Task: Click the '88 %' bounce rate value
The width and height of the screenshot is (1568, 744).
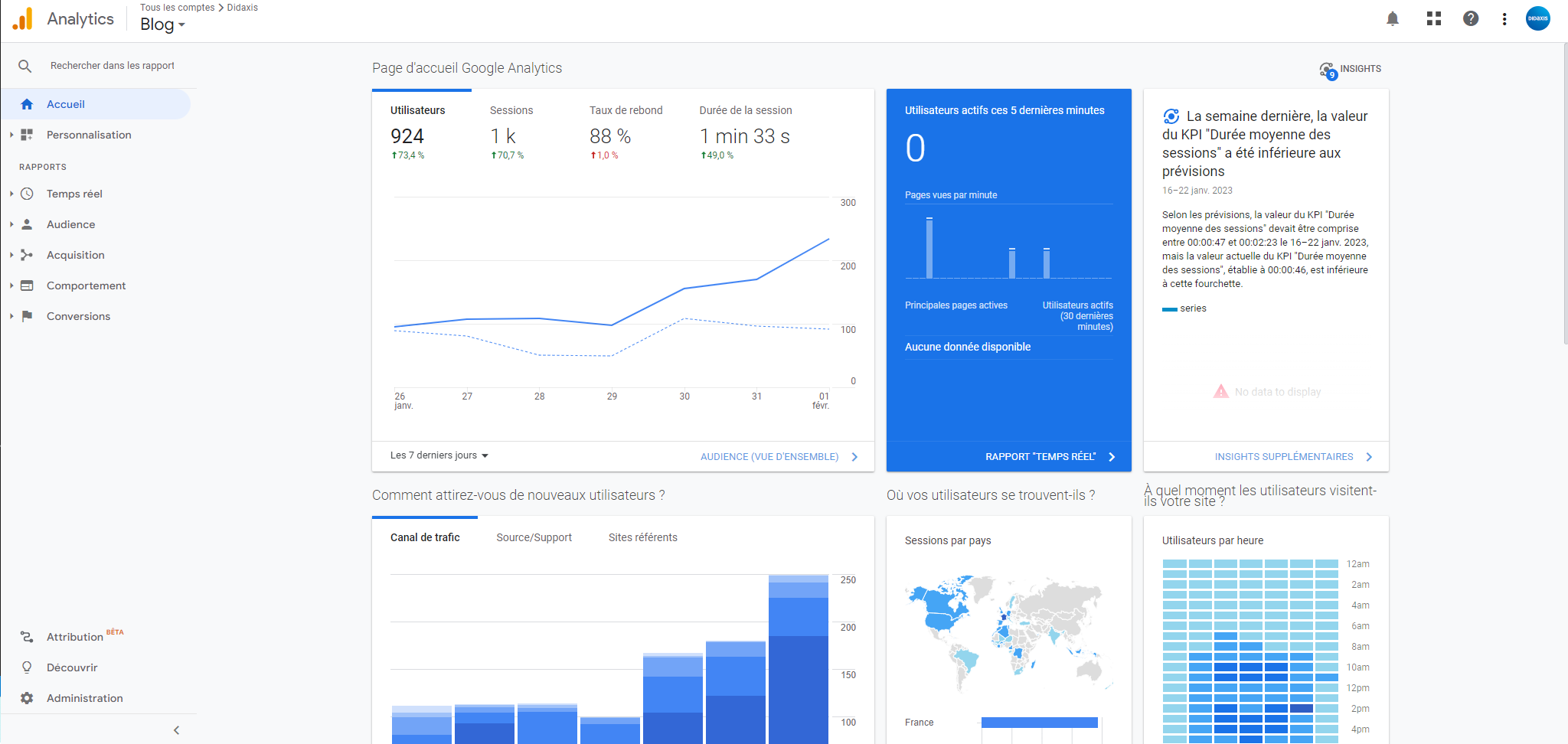Action: pyautogui.click(x=610, y=136)
